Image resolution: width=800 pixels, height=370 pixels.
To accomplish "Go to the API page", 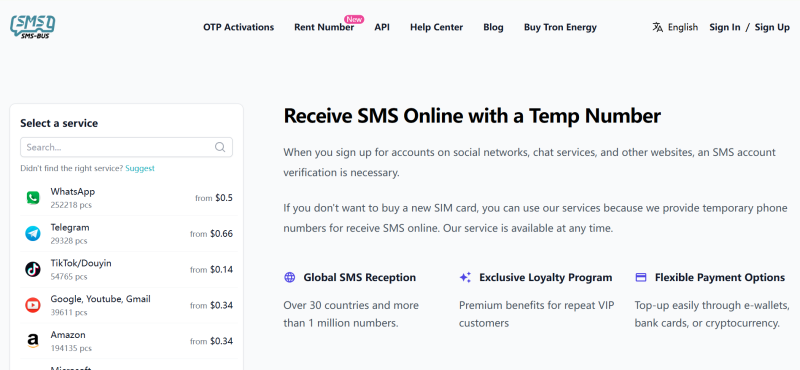I will [382, 28].
